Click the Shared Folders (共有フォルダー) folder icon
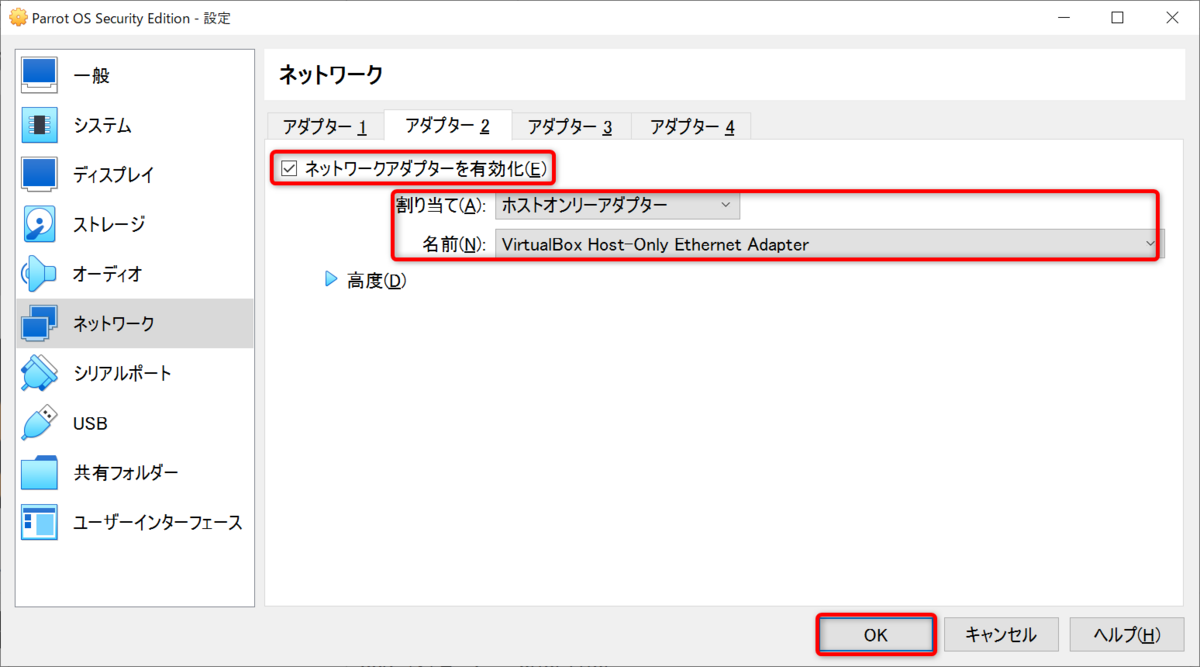Viewport: 1200px width, 667px height. pos(40,472)
